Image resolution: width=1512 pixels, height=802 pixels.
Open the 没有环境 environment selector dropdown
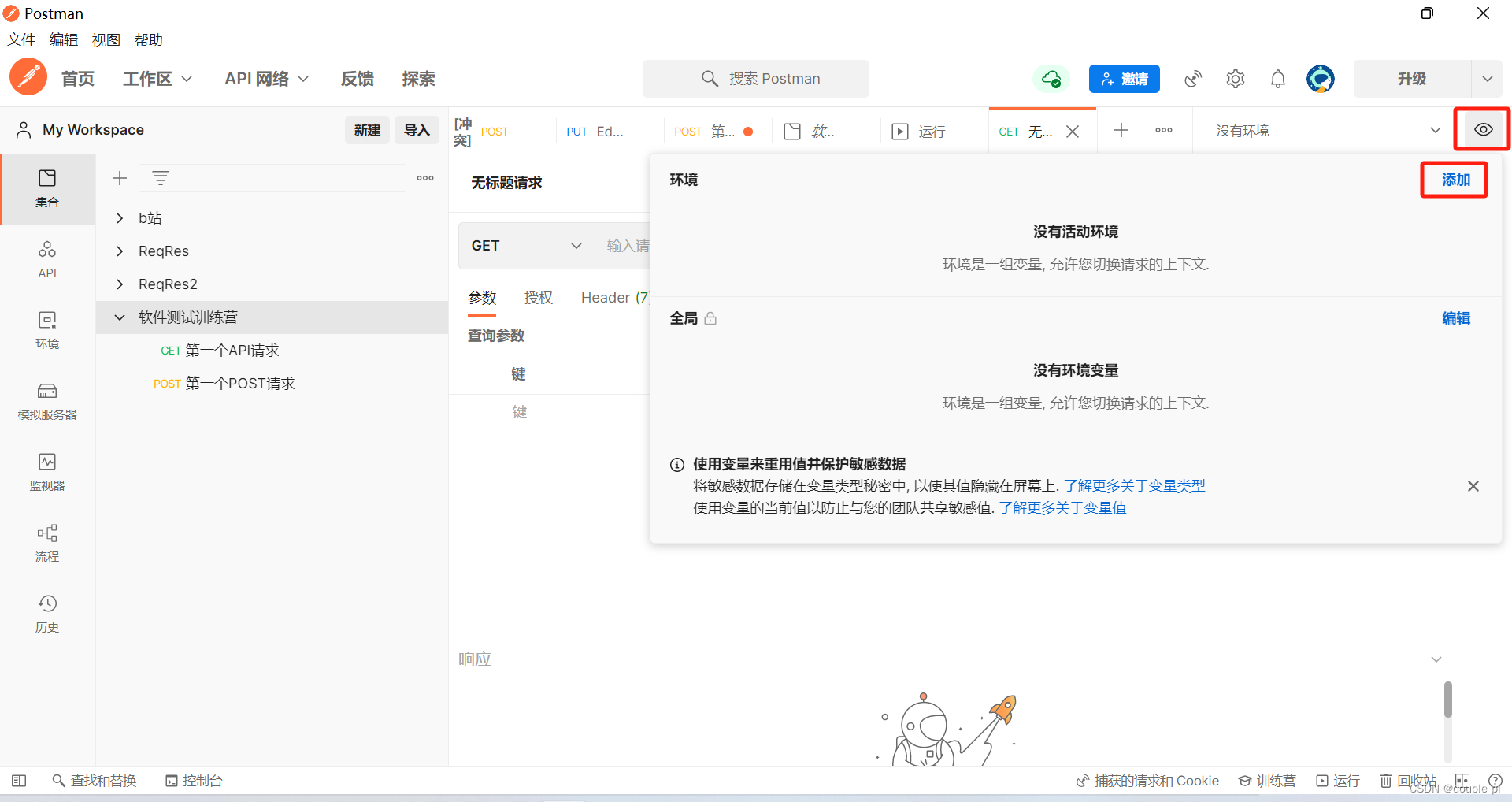pos(1328,131)
